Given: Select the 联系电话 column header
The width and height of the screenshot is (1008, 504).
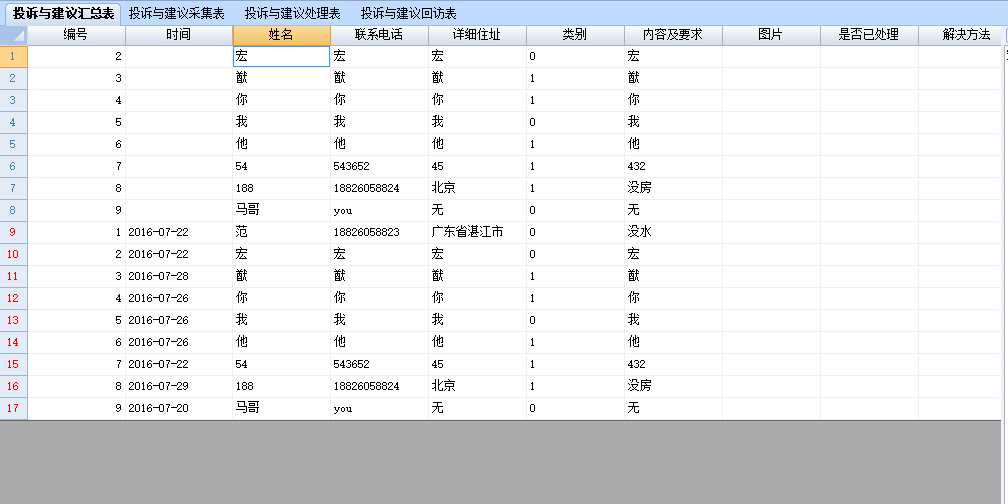Looking at the screenshot, I should (379, 35).
